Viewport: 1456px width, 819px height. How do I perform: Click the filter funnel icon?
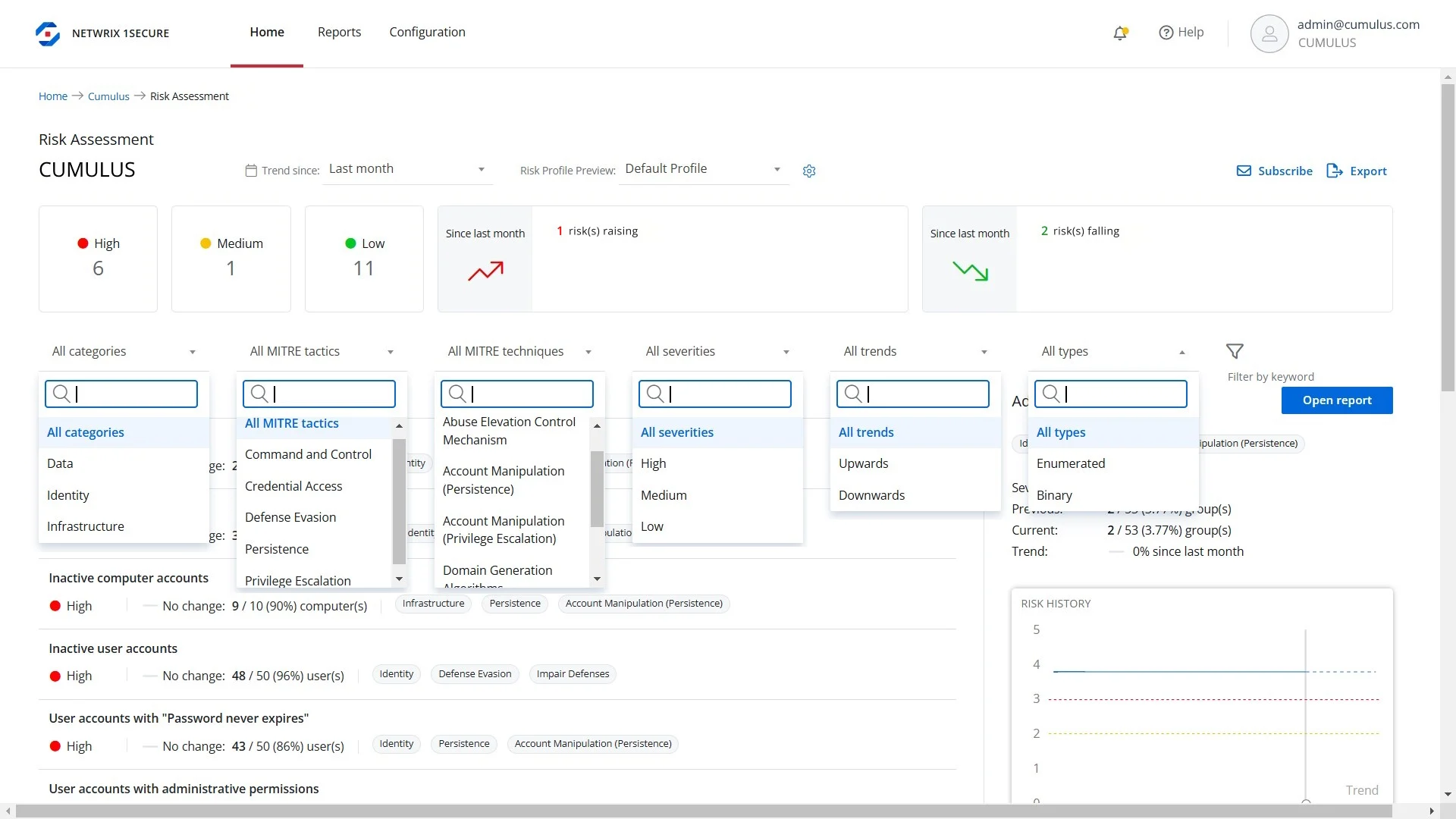tap(1235, 351)
